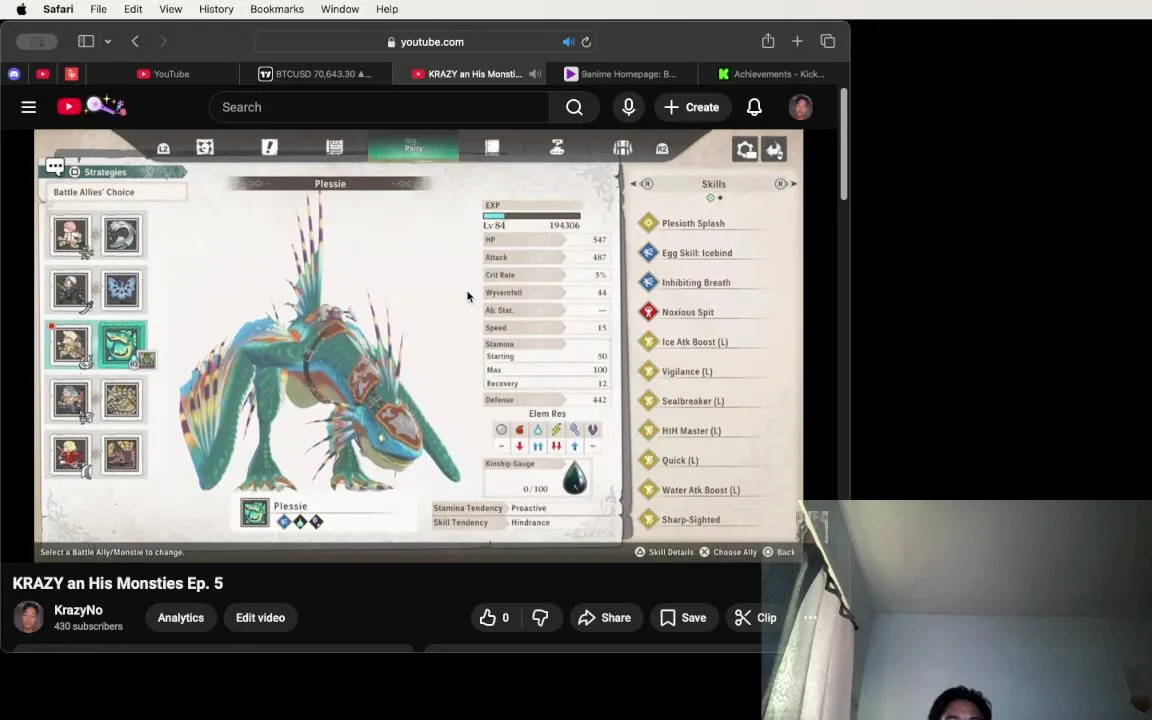Open the Bookmarks menu
This screenshot has width=1152, height=720.
[x=277, y=9]
